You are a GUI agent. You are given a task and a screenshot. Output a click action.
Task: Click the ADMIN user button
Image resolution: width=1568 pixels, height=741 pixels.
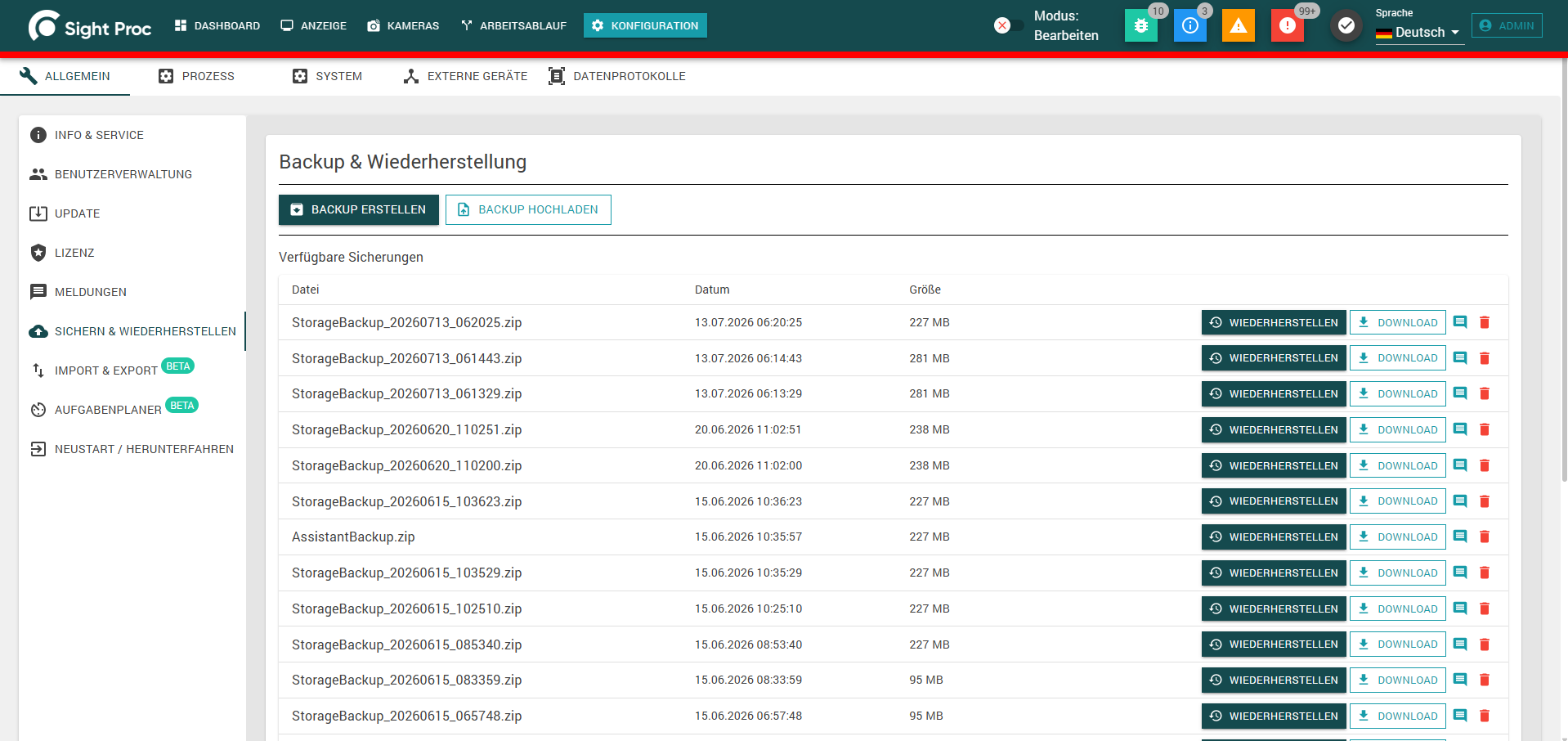pyautogui.click(x=1507, y=25)
